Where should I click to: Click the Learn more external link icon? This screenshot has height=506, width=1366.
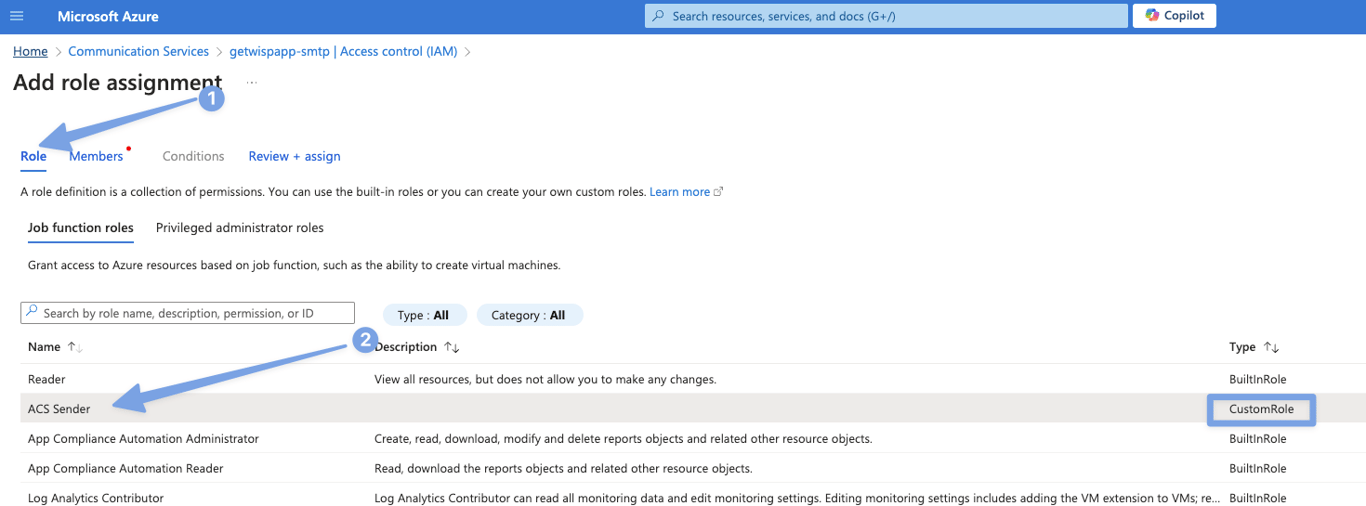[718, 192]
